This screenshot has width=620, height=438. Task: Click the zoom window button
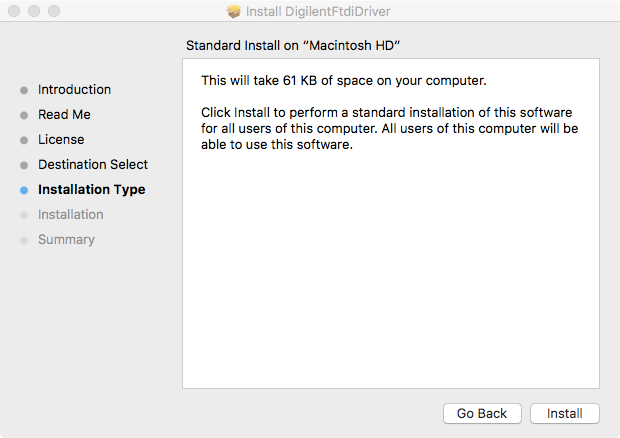[54, 11]
